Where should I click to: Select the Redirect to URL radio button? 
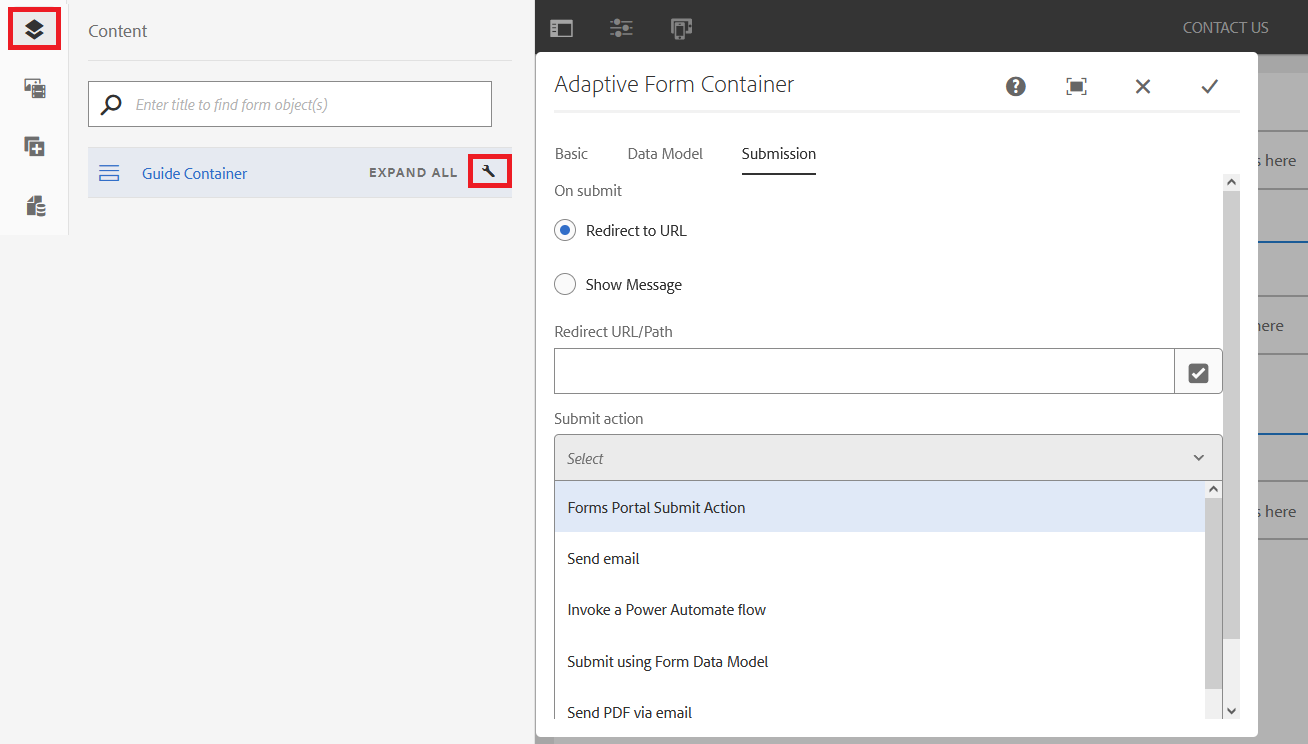pyautogui.click(x=565, y=231)
